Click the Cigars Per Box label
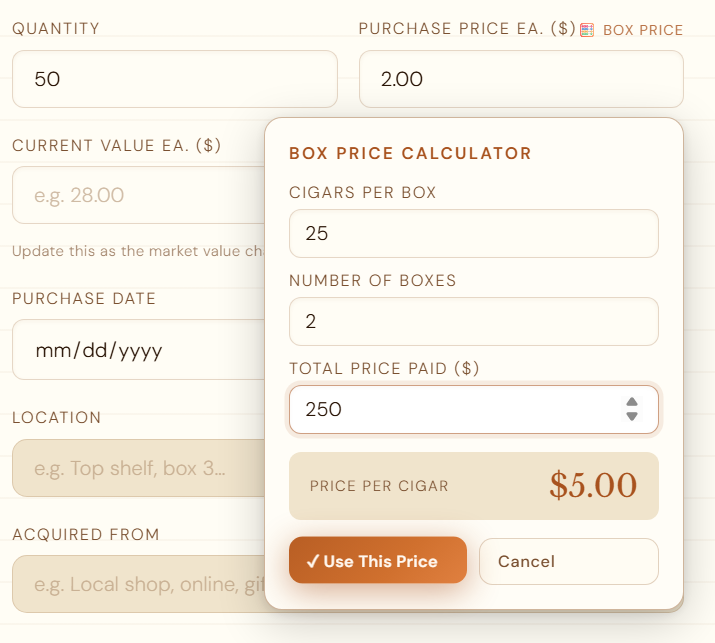715x643 pixels. coord(363,193)
